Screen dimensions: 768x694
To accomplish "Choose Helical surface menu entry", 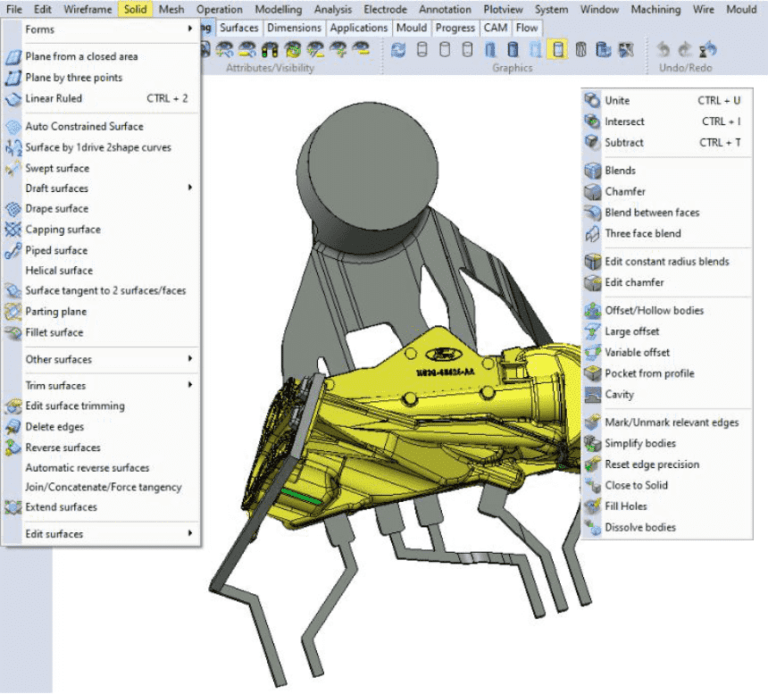I will click(x=101, y=271).
